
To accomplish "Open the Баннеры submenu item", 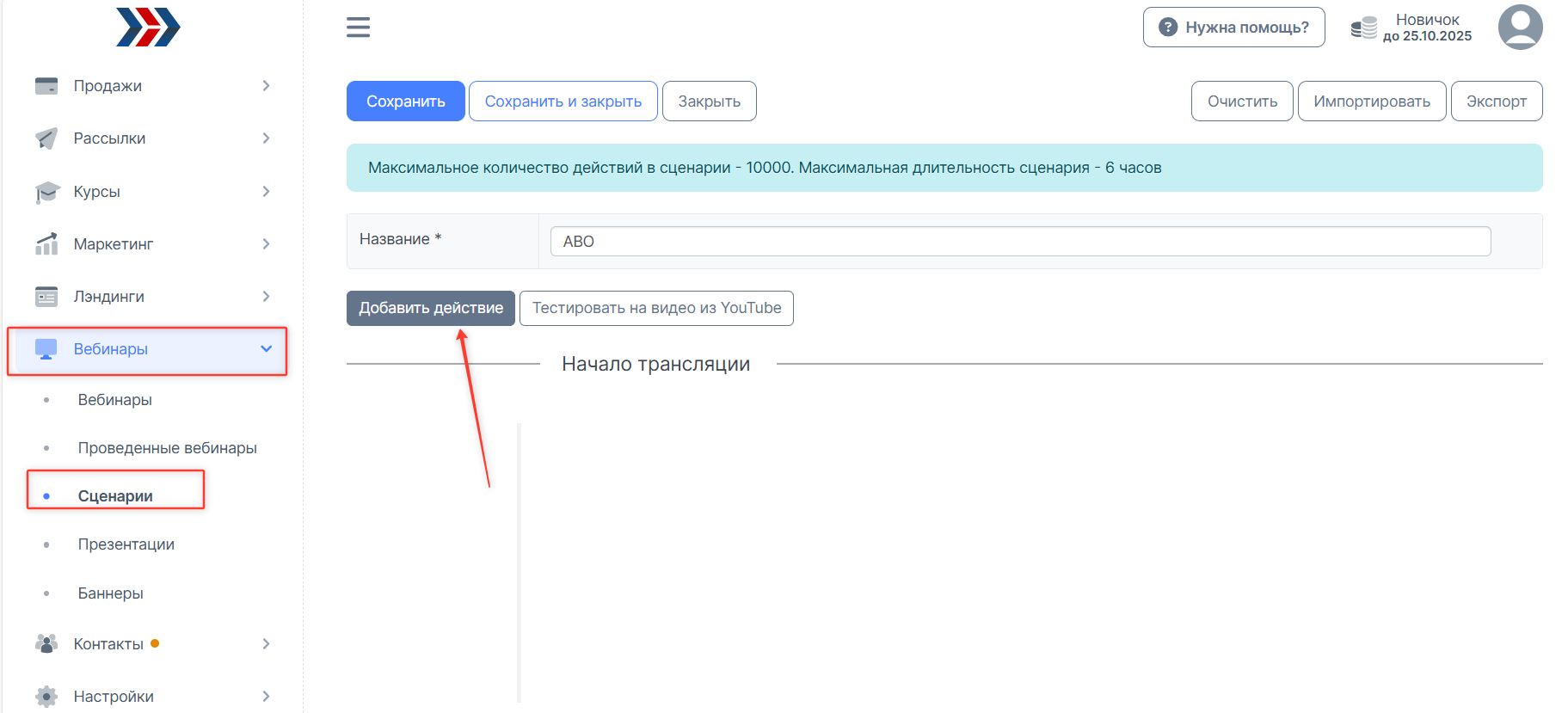I will coord(110,593).
